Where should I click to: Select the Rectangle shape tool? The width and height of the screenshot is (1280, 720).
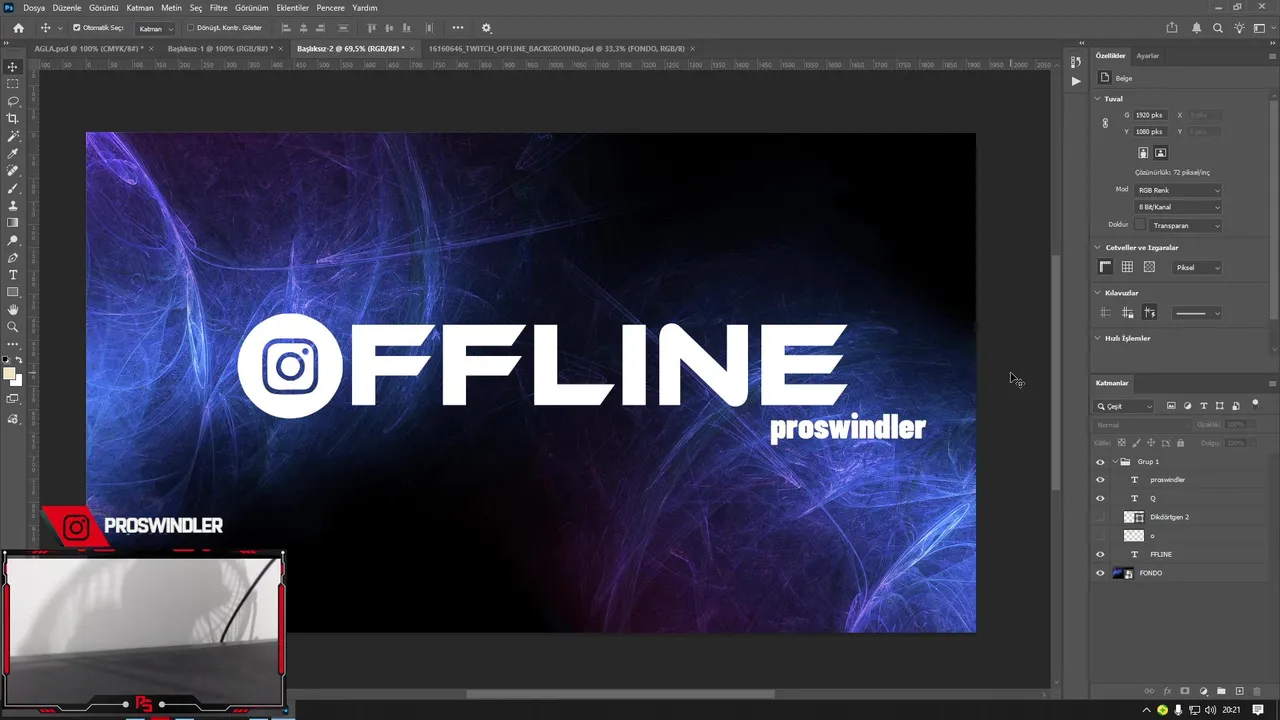(13, 292)
